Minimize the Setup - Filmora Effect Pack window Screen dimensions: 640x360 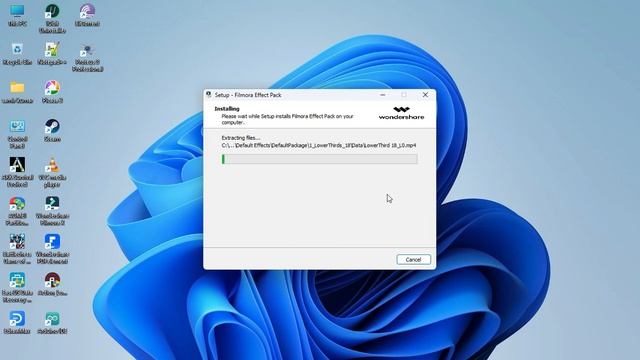coord(382,95)
